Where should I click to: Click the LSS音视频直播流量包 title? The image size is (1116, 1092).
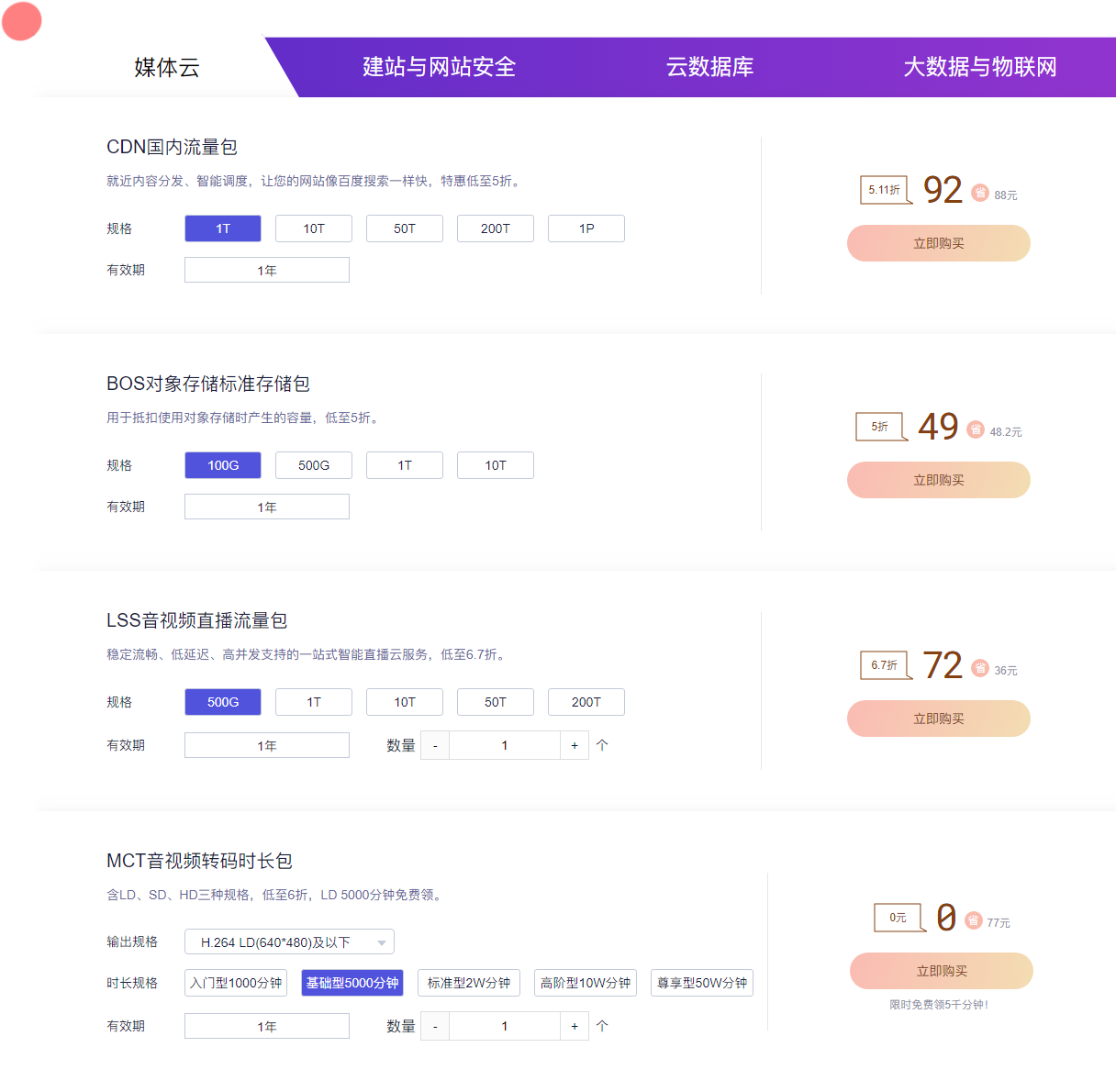pyautogui.click(x=197, y=620)
